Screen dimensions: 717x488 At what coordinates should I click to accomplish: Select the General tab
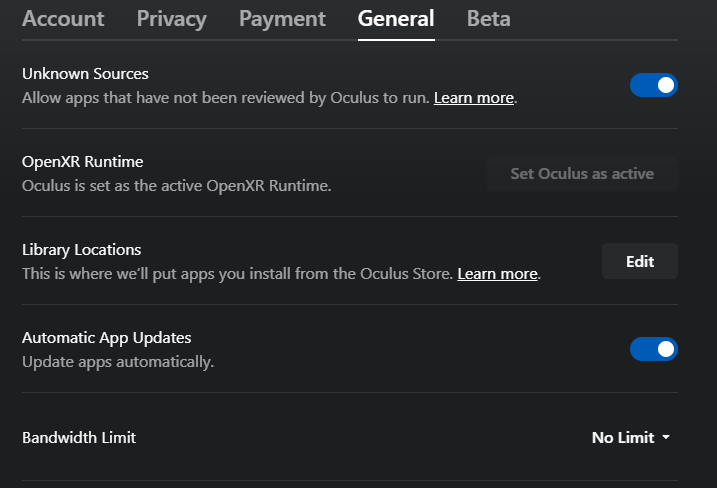click(x=396, y=19)
